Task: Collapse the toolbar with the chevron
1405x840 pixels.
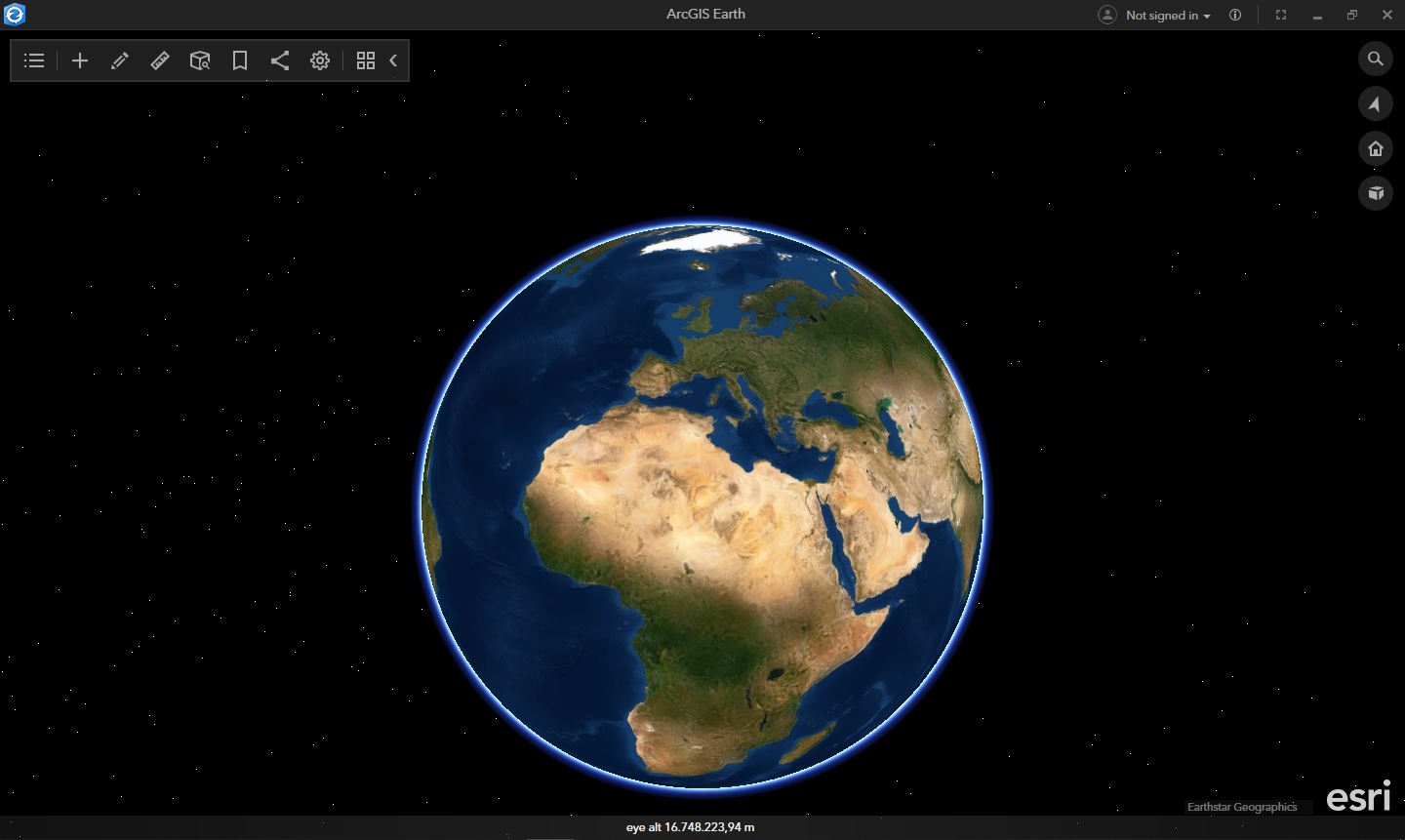Action: click(393, 60)
